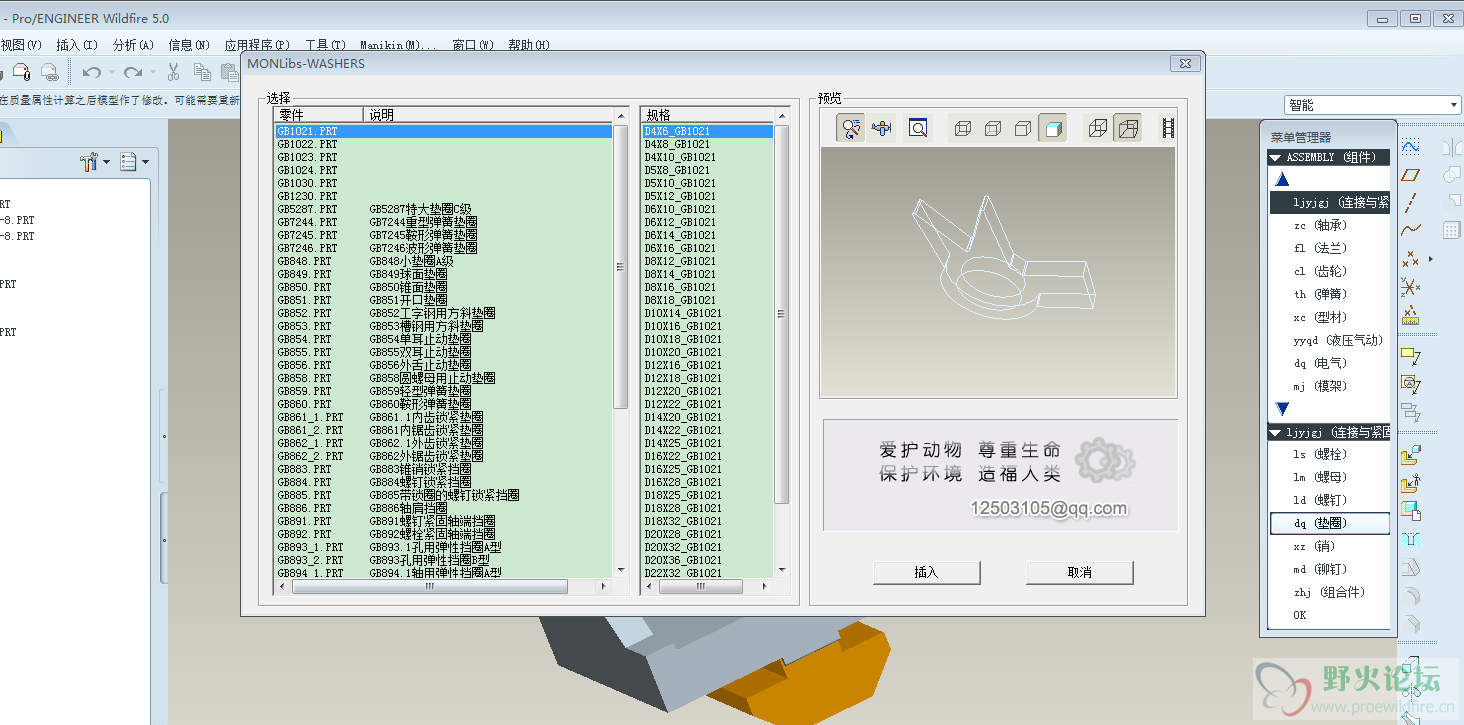Click the film strip icon in preview

coord(1167,128)
